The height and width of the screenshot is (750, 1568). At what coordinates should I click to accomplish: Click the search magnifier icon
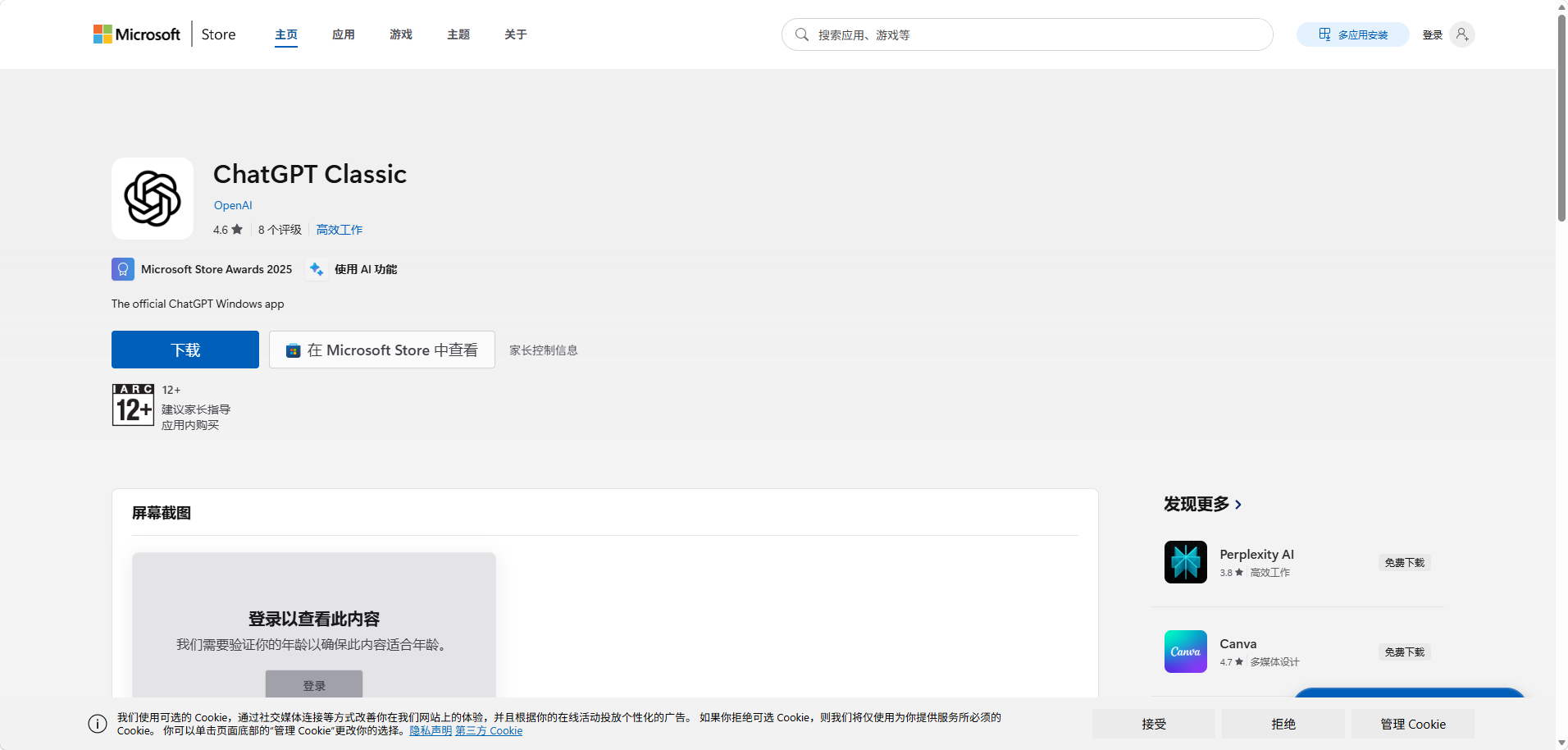coord(802,34)
